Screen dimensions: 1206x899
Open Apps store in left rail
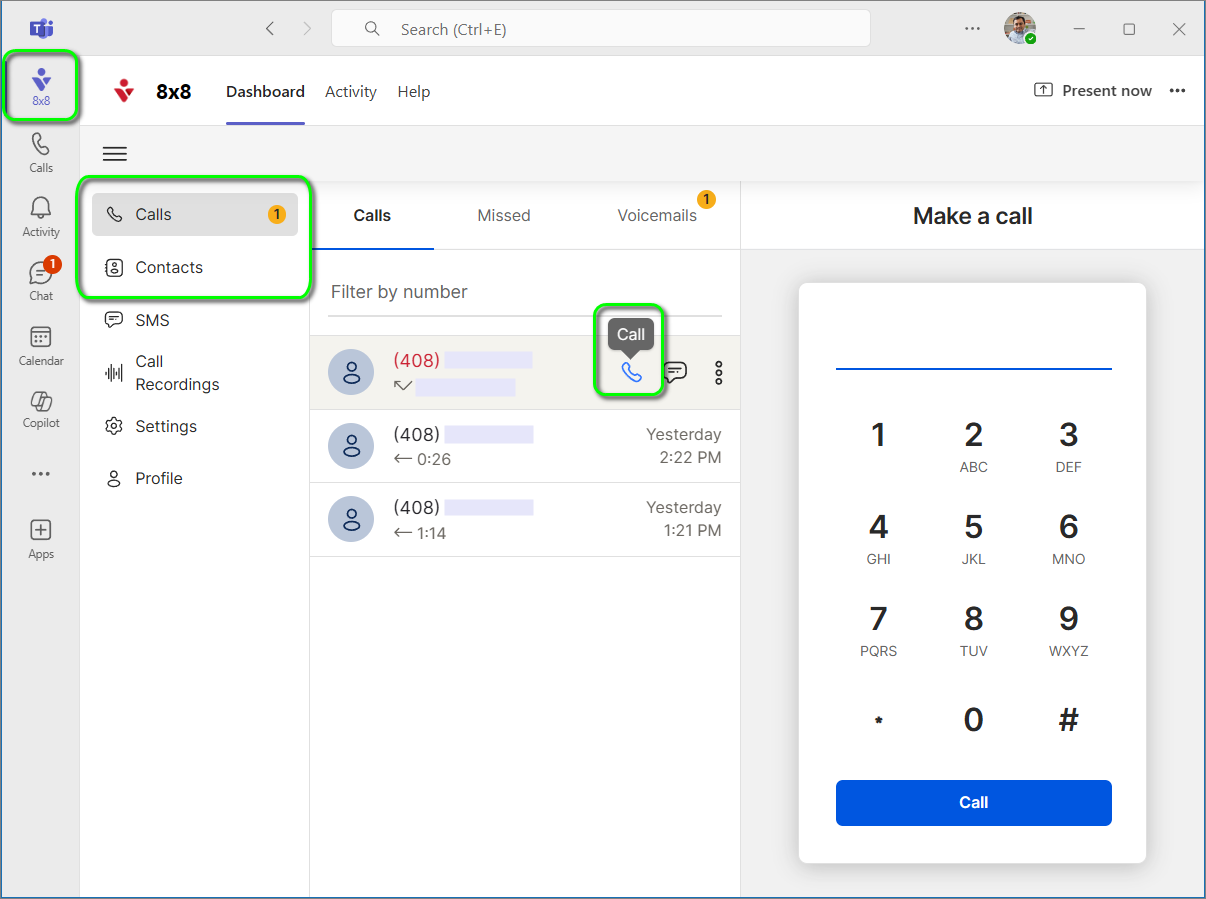coord(41,539)
